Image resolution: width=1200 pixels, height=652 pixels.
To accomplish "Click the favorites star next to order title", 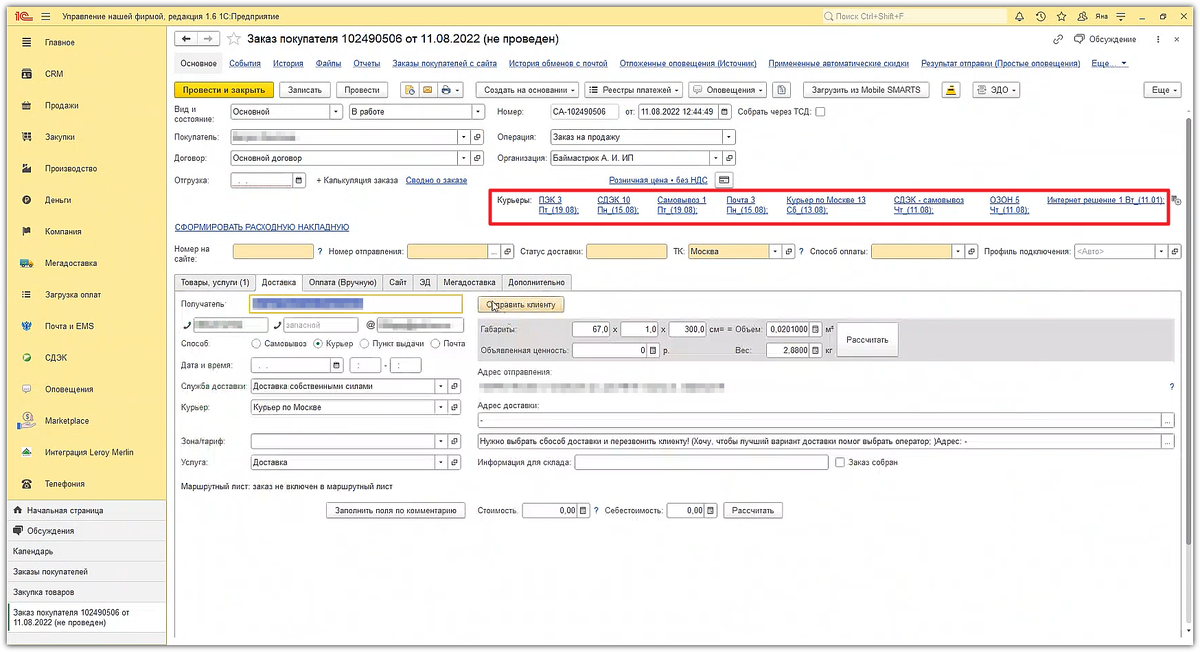I will click(234, 38).
